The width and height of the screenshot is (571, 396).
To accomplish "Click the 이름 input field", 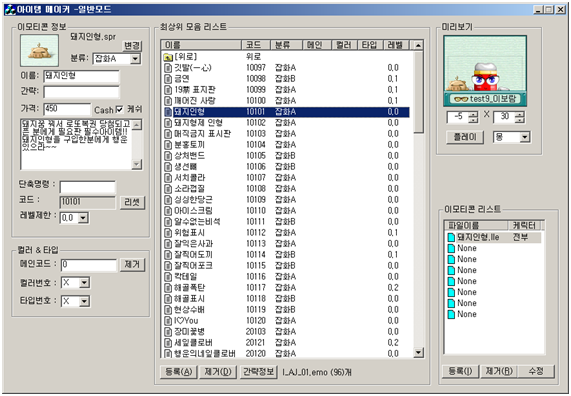I will pyautogui.click(x=82, y=77).
